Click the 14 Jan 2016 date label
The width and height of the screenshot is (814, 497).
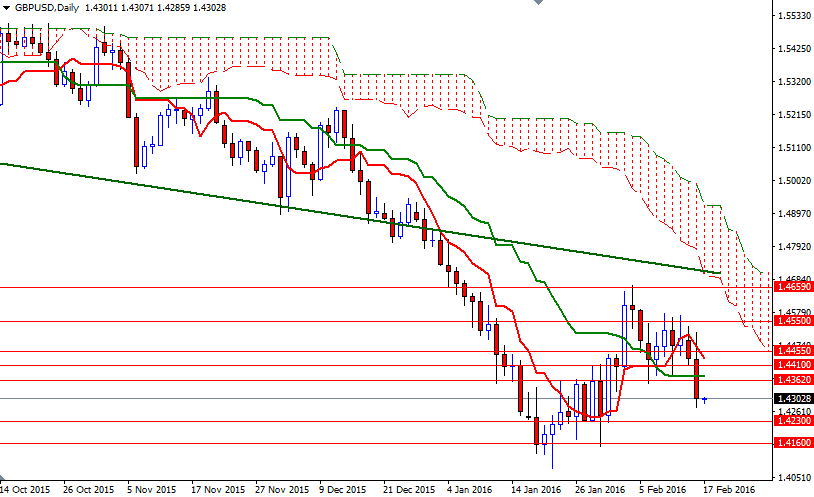click(x=536, y=489)
